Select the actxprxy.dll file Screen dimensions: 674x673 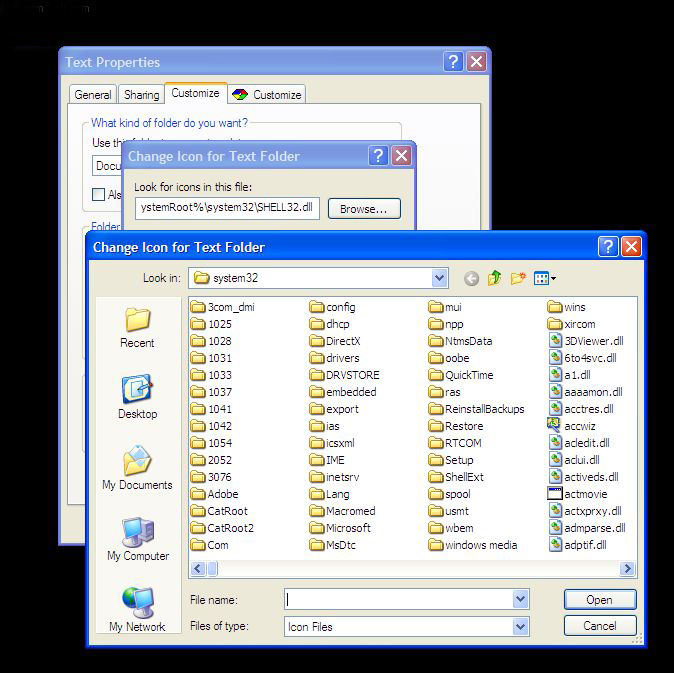tap(585, 511)
